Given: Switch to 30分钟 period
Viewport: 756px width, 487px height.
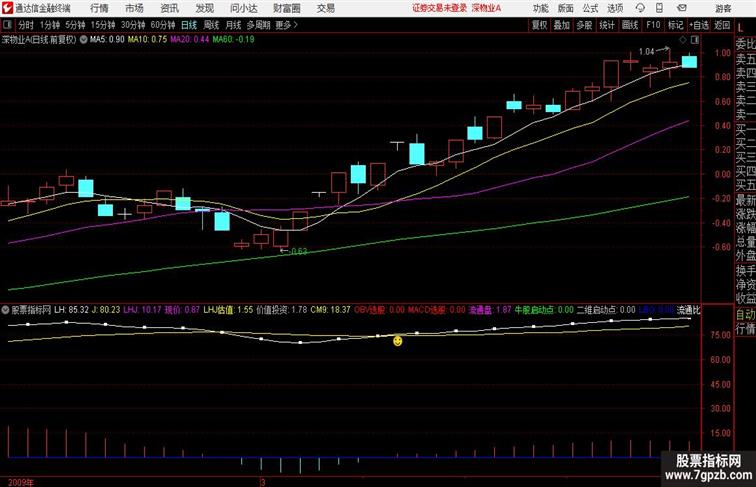Looking at the screenshot, I should pos(133,25).
